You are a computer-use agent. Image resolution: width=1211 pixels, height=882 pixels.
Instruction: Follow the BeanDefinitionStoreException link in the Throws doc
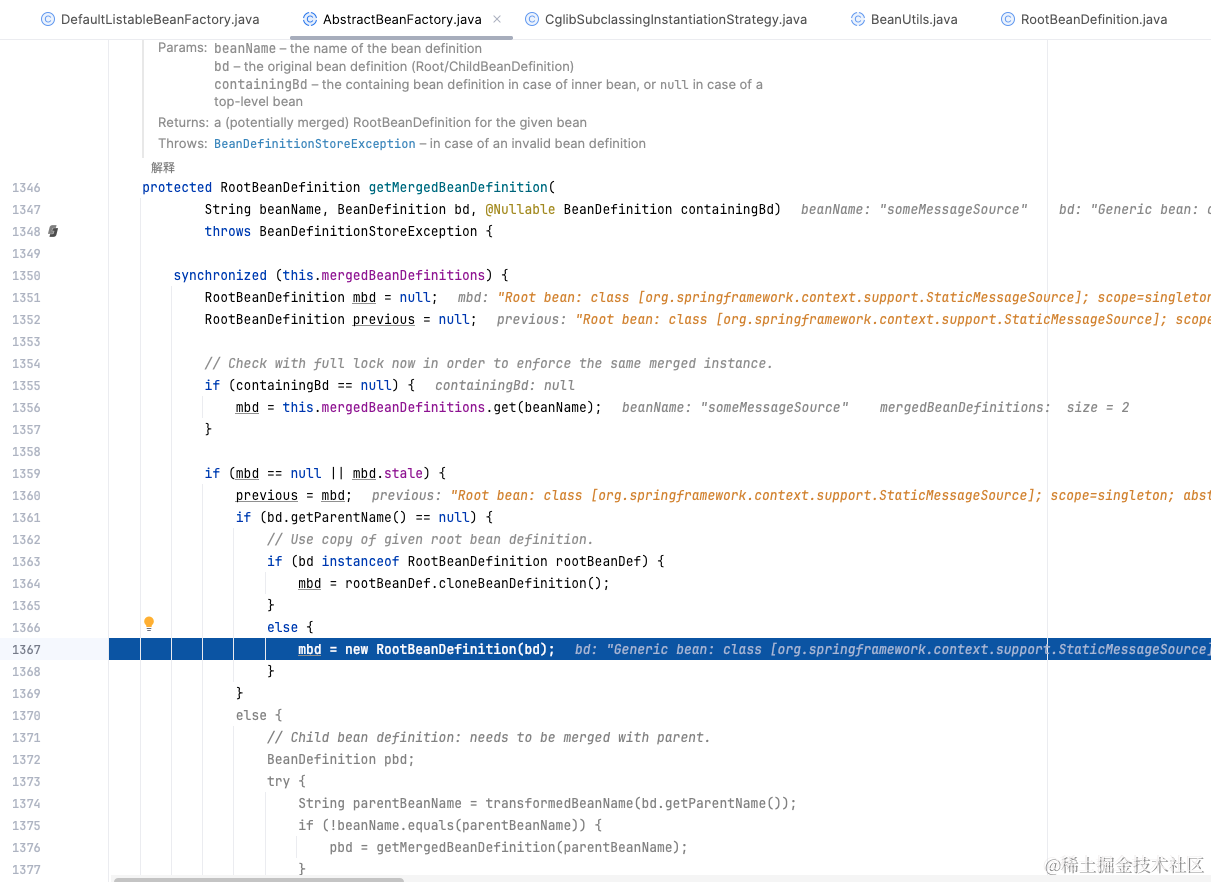tap(315, 144)
